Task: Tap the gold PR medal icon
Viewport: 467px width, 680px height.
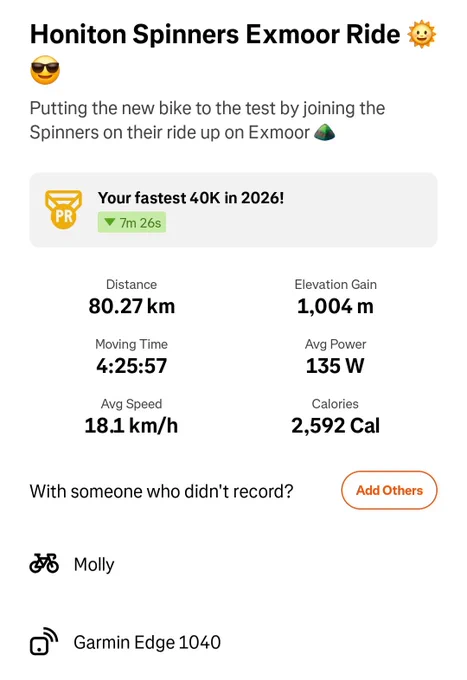Action: click(63, 210)
